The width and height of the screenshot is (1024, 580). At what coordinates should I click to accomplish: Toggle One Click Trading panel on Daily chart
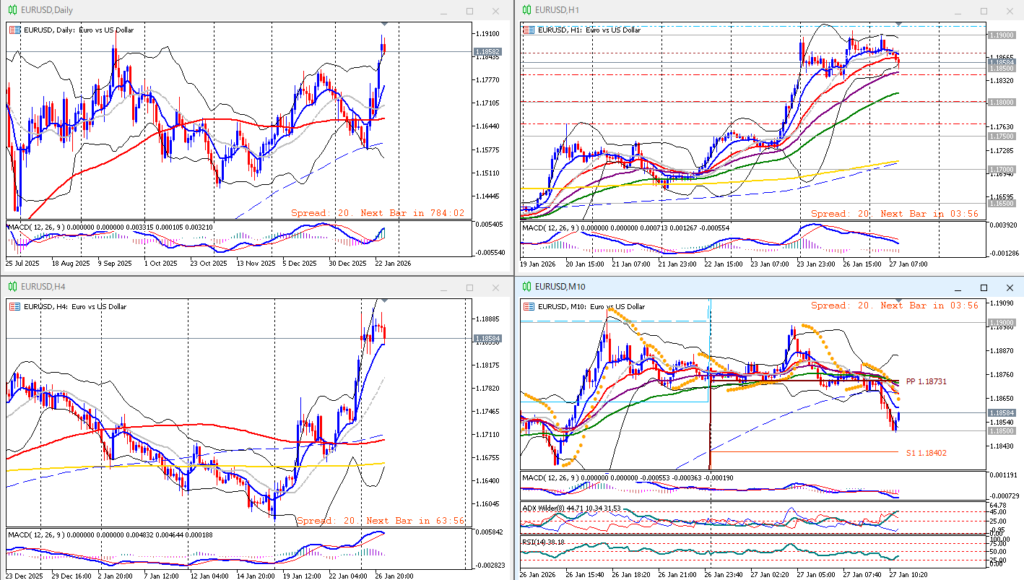pyautogui.click(x=14, y=30)
